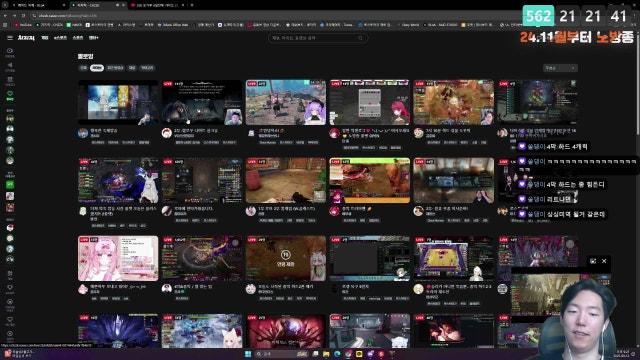The height and width of the screenshot is (360, 640).
Task: Launch the Windows Start button in the taskbar
Action: click(x=248, y=353)
